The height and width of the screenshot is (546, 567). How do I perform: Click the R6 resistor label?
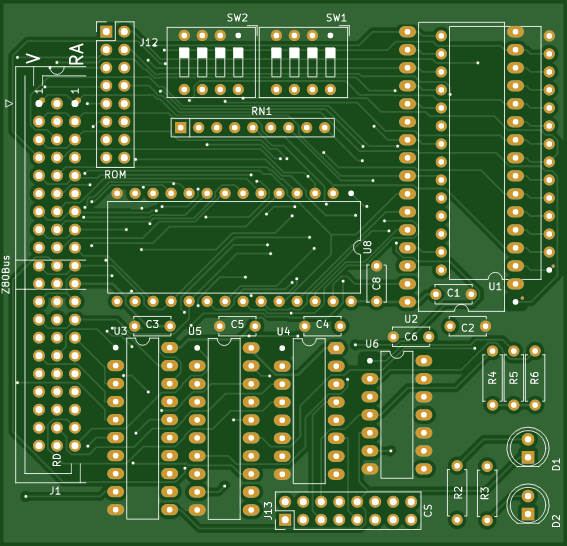534,378
